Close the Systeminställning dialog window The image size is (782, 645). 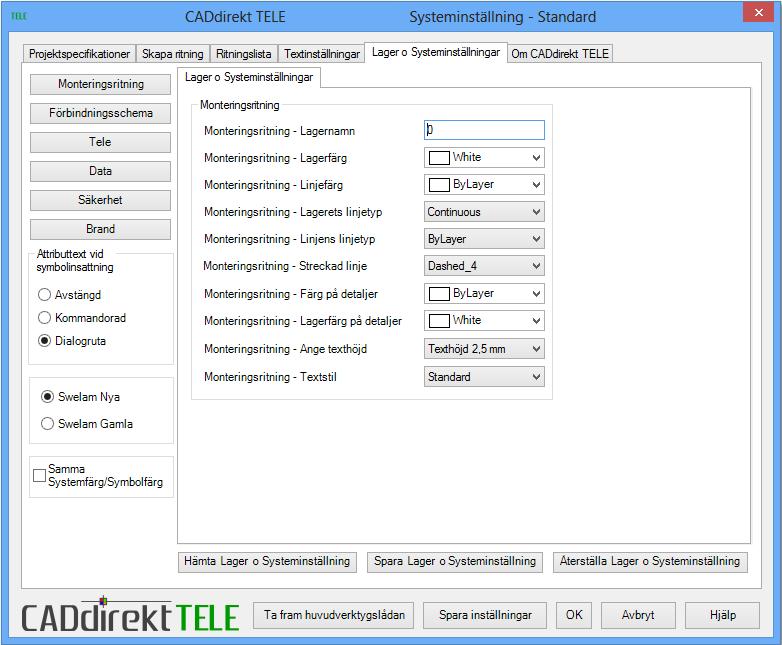pos(758,12)
